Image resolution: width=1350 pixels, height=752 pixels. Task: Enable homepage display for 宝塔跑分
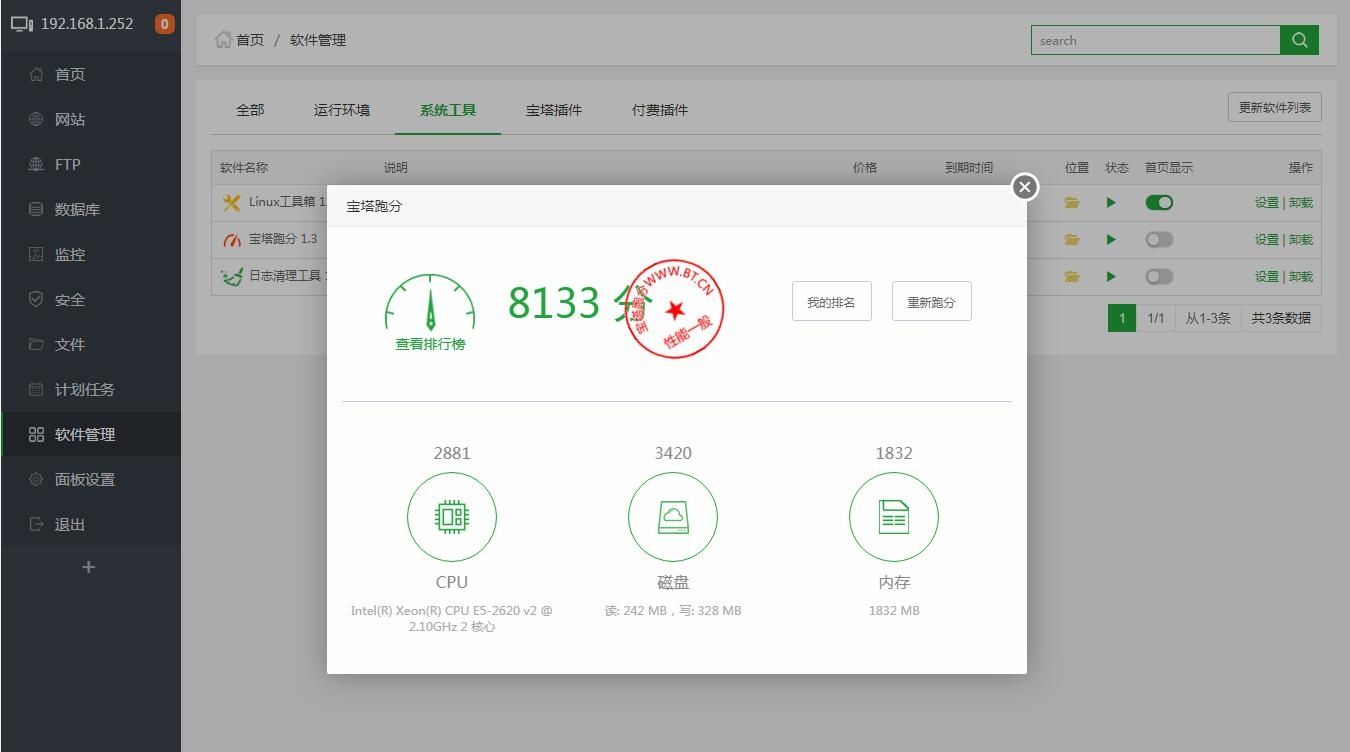point(1159,240)
